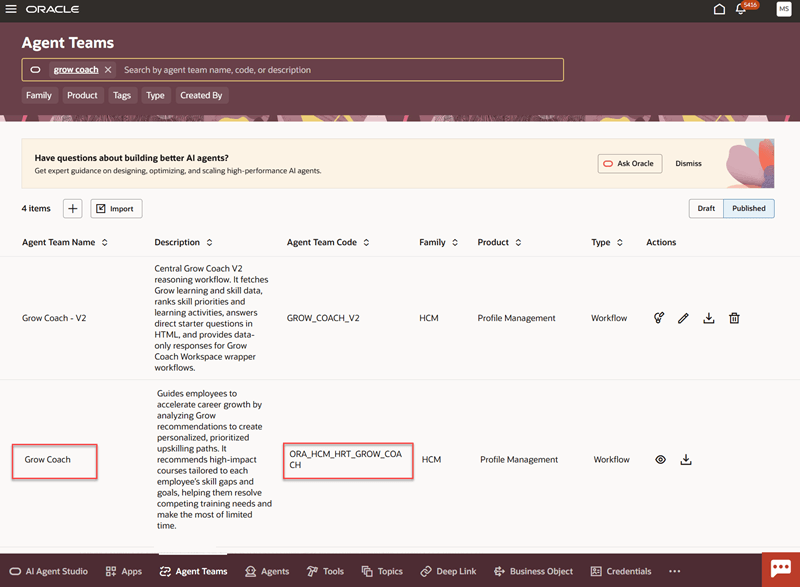Open the MS user profile avatar
This screenshot has width=800, height=587.
pos(784,9)
